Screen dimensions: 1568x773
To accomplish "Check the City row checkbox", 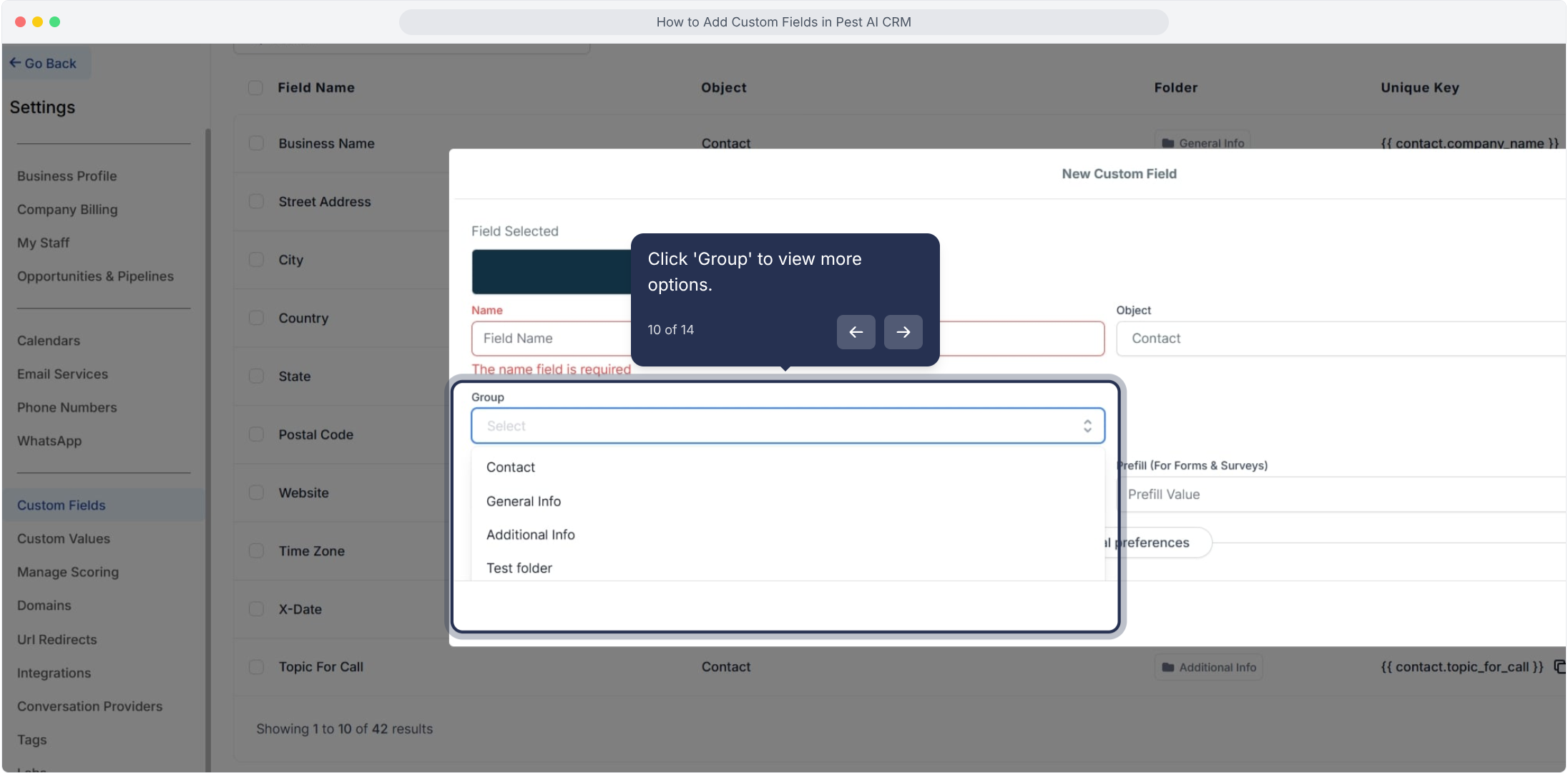I will (x=256, y=259).
